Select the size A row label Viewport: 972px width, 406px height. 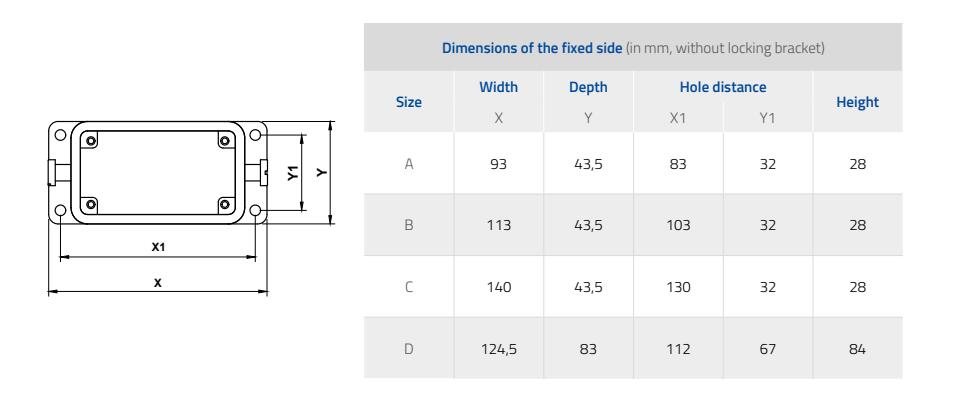click(x=409, y=164)
